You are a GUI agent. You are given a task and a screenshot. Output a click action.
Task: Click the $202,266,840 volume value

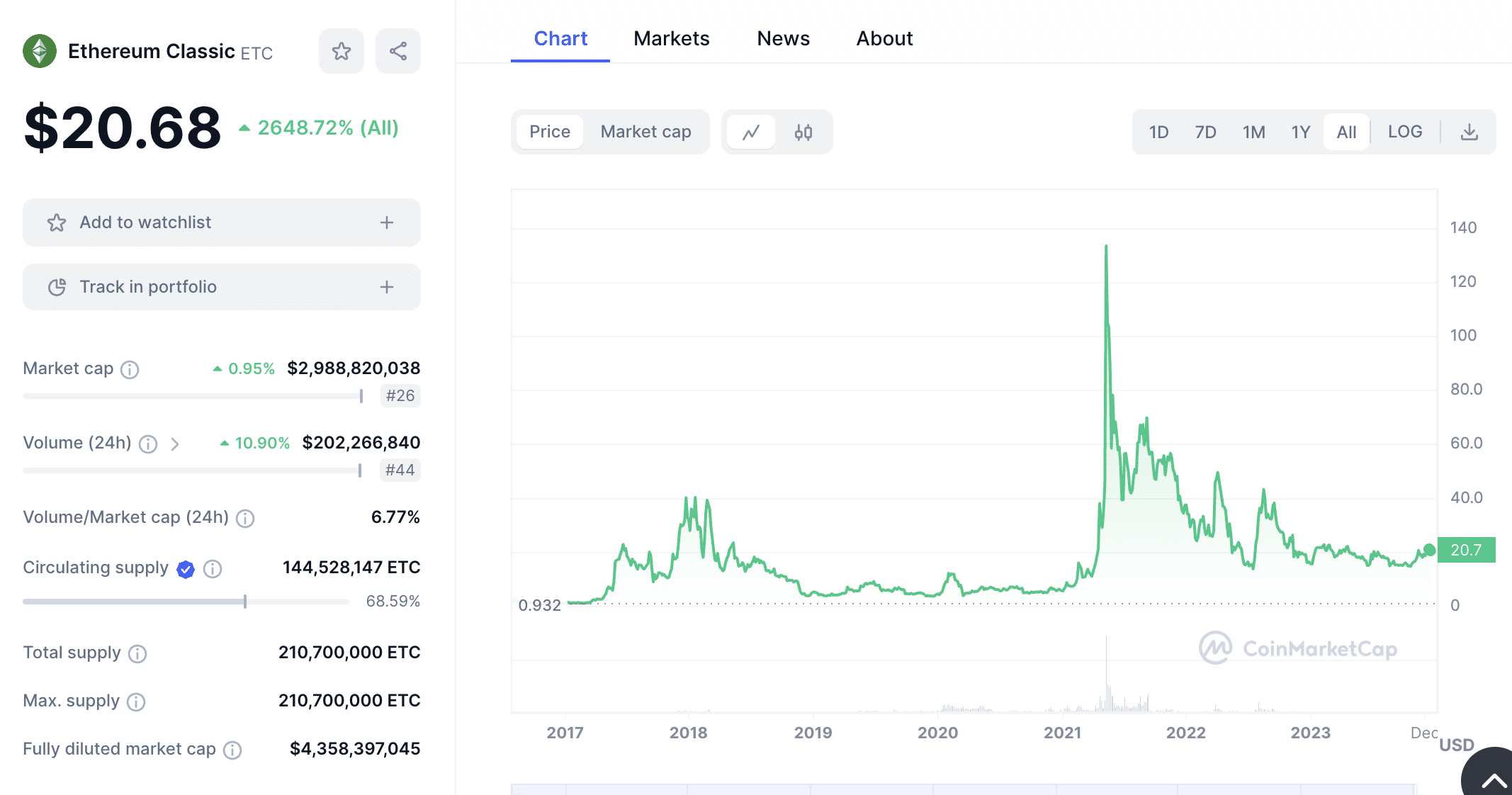[361, 443]
